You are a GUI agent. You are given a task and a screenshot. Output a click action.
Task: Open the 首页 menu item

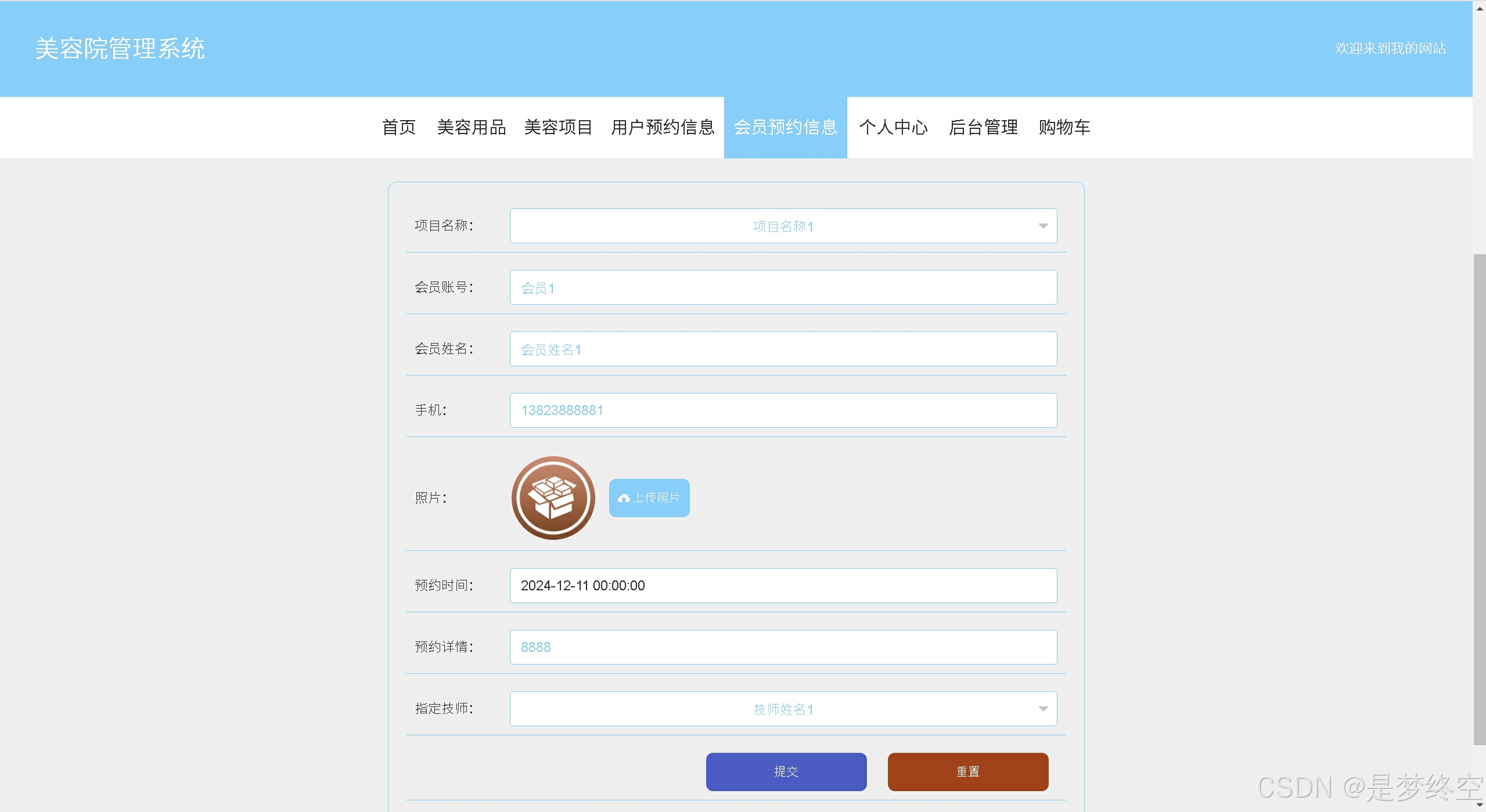pyautogui.click(x=399, y=127)
